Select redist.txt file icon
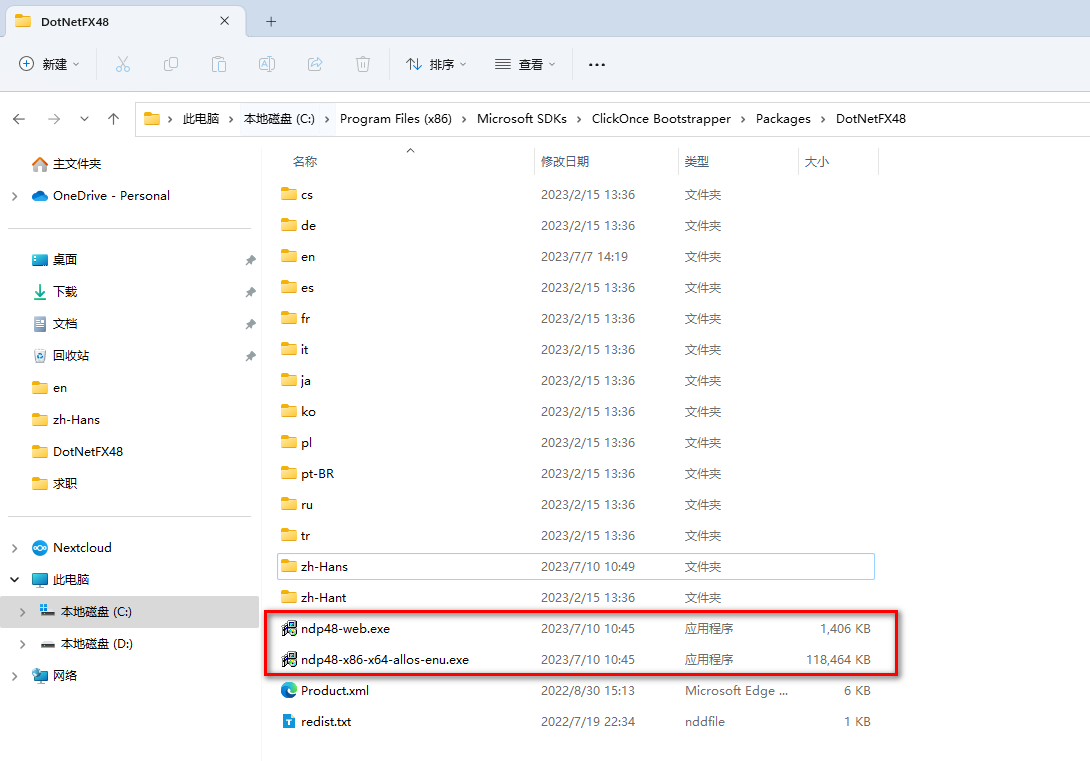Viewport: 1090px width, 761px height. coord(288,721)
